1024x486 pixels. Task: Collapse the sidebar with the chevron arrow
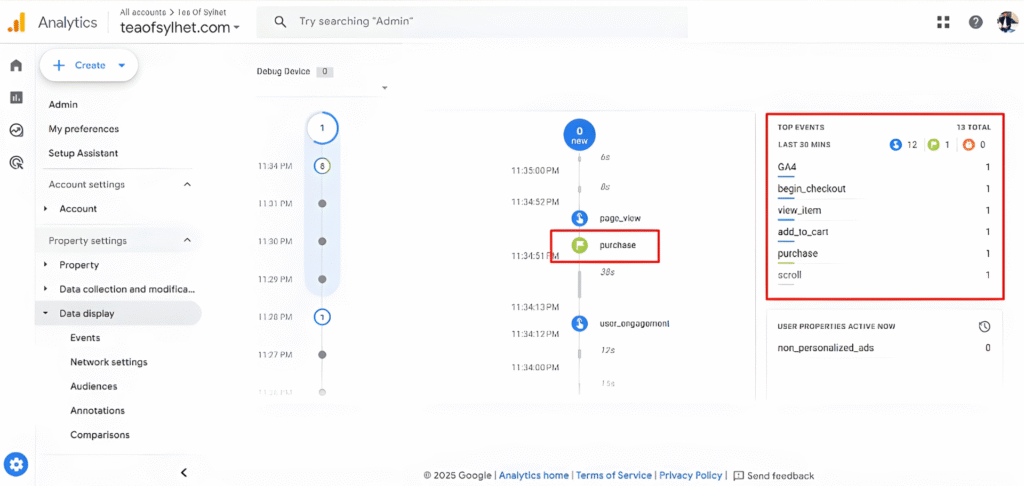[184, 472]
